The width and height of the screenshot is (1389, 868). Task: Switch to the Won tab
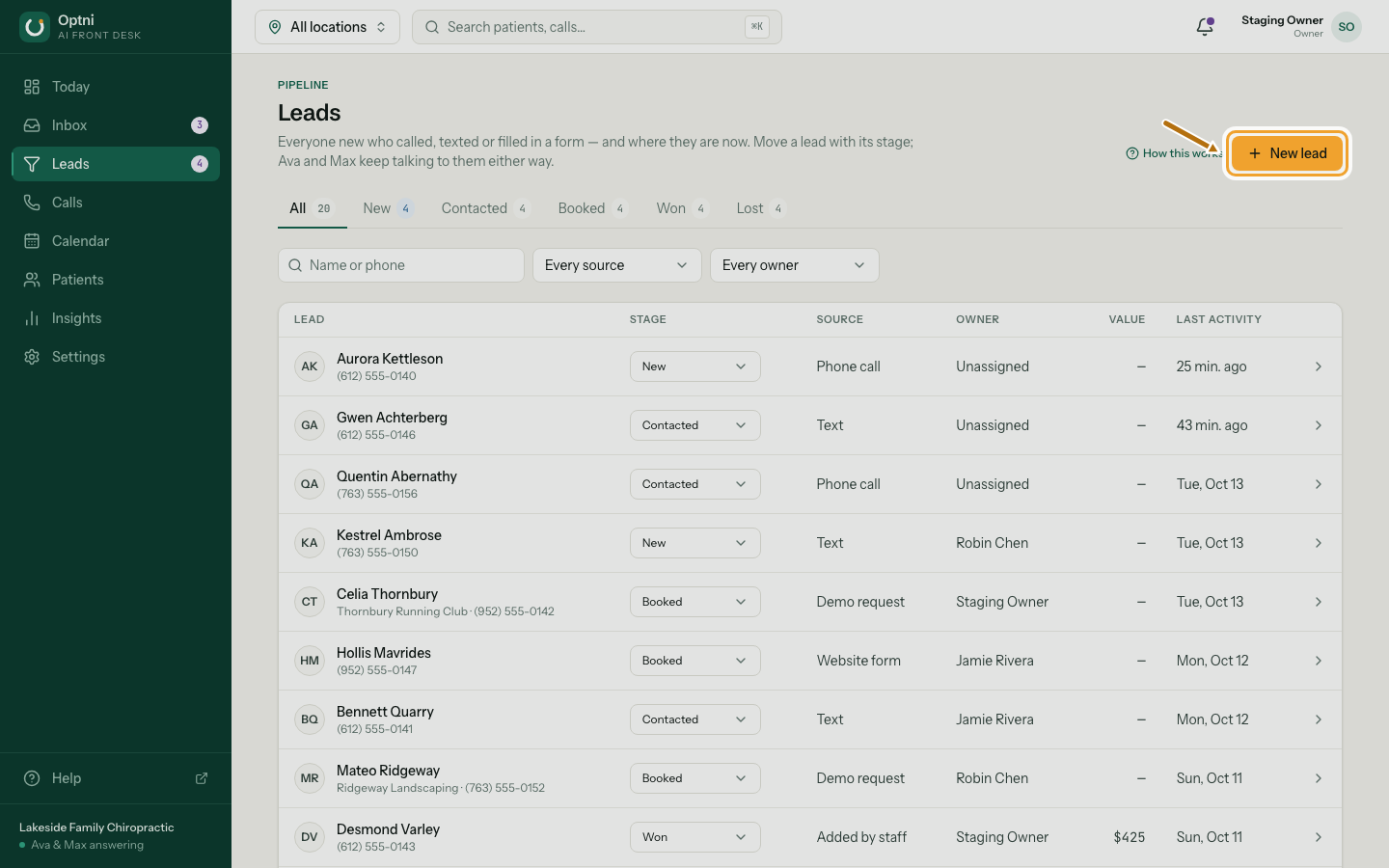[x=682, y=208]
